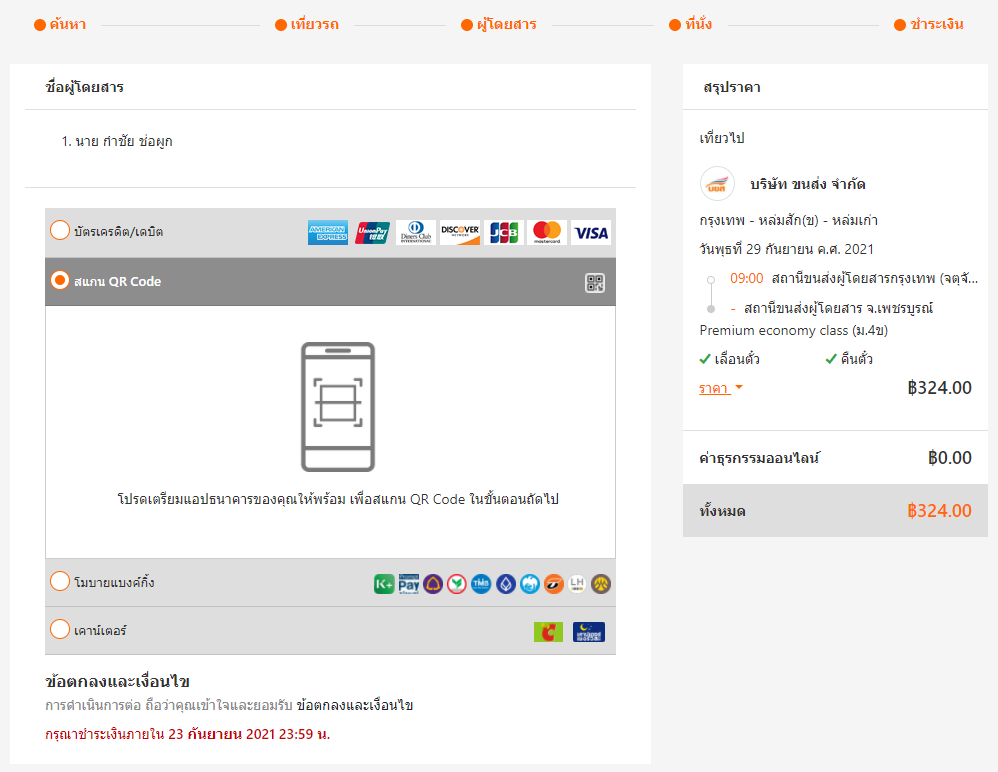Click the Big C counter logo
The width and height of the screenshot is (998, 772).
tap(548, 632)
